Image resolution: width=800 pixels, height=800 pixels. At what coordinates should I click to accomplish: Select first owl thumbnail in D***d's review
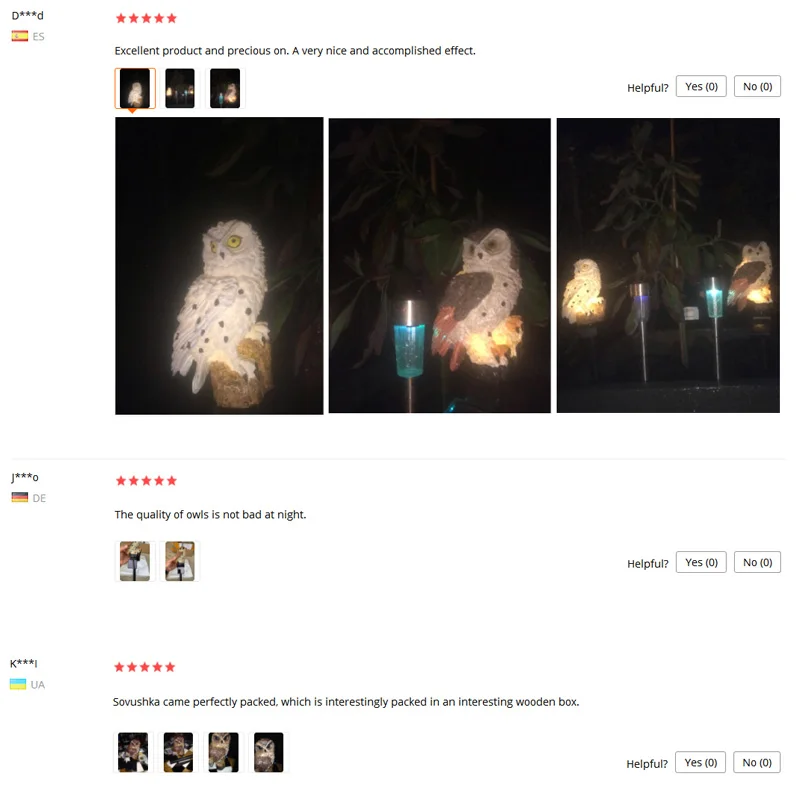click(135, 88)
